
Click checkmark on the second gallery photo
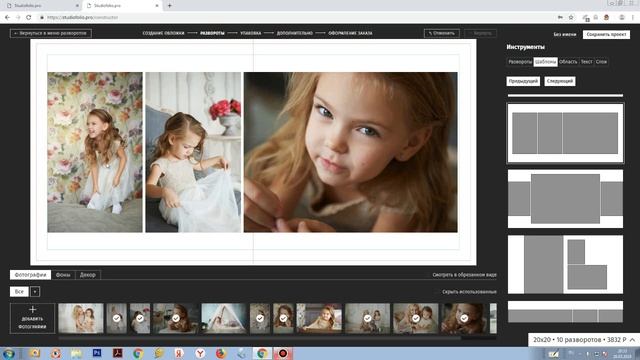(x=116, y=318)
